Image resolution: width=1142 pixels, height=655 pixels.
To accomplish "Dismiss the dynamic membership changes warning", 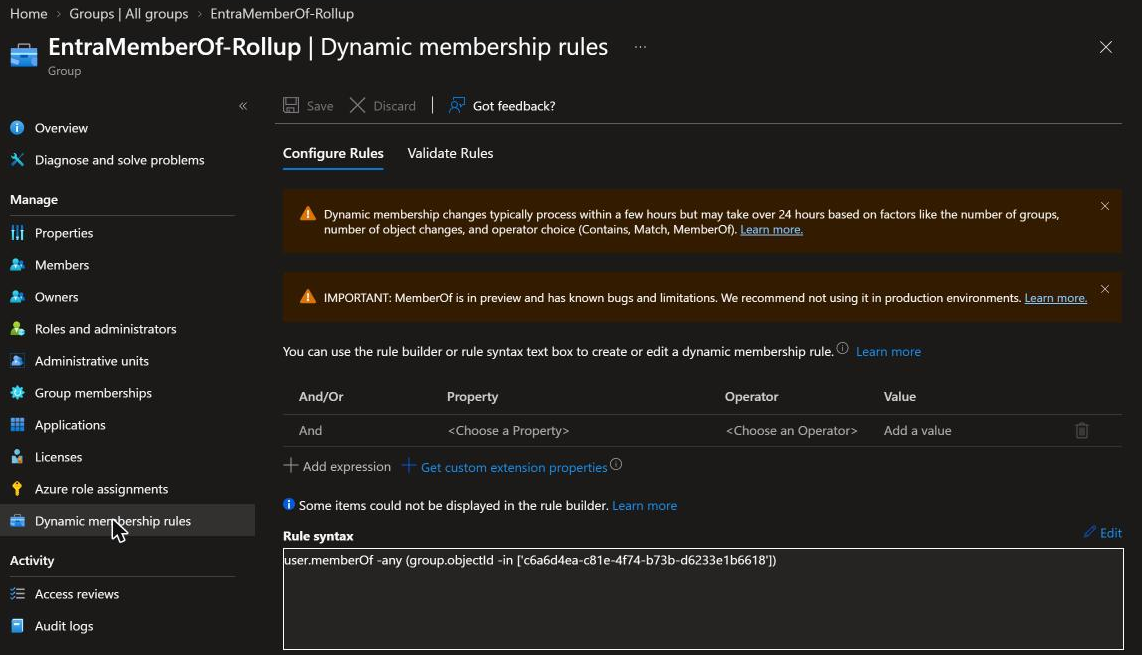I will pos(1105,206).
